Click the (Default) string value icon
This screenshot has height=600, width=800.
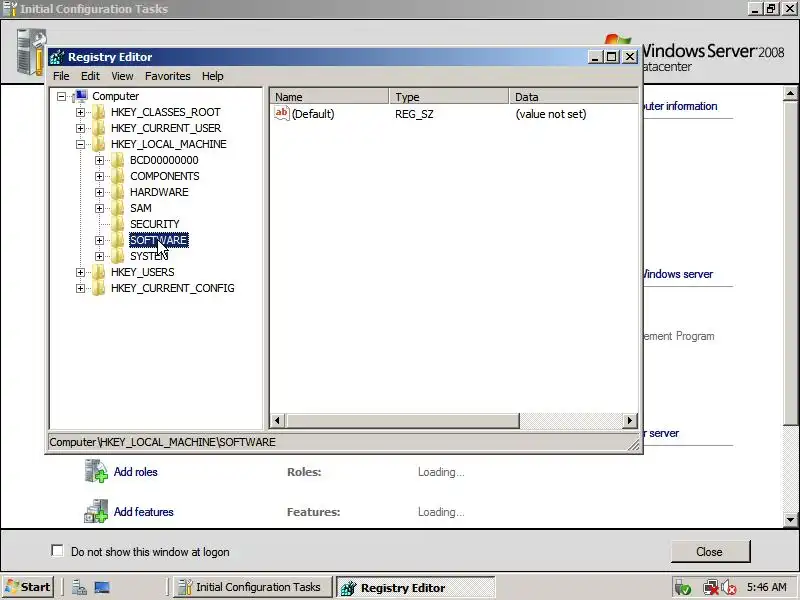pos(282,113)
